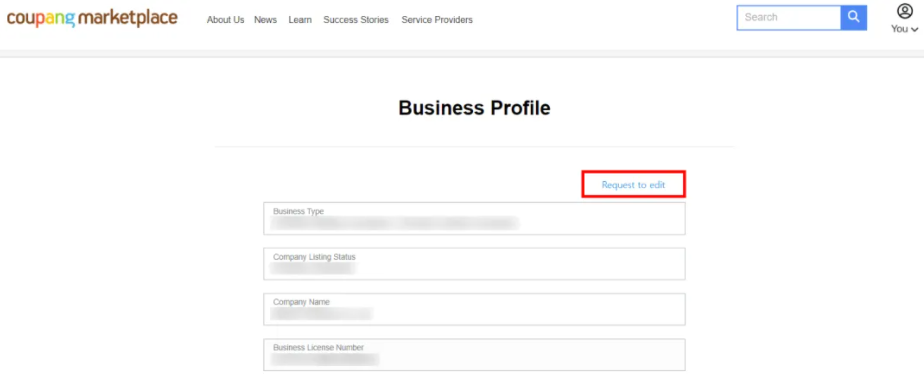Open the user account avatar icon
The height and width of the screenshot is (383, 924).
tap(905, 11)
